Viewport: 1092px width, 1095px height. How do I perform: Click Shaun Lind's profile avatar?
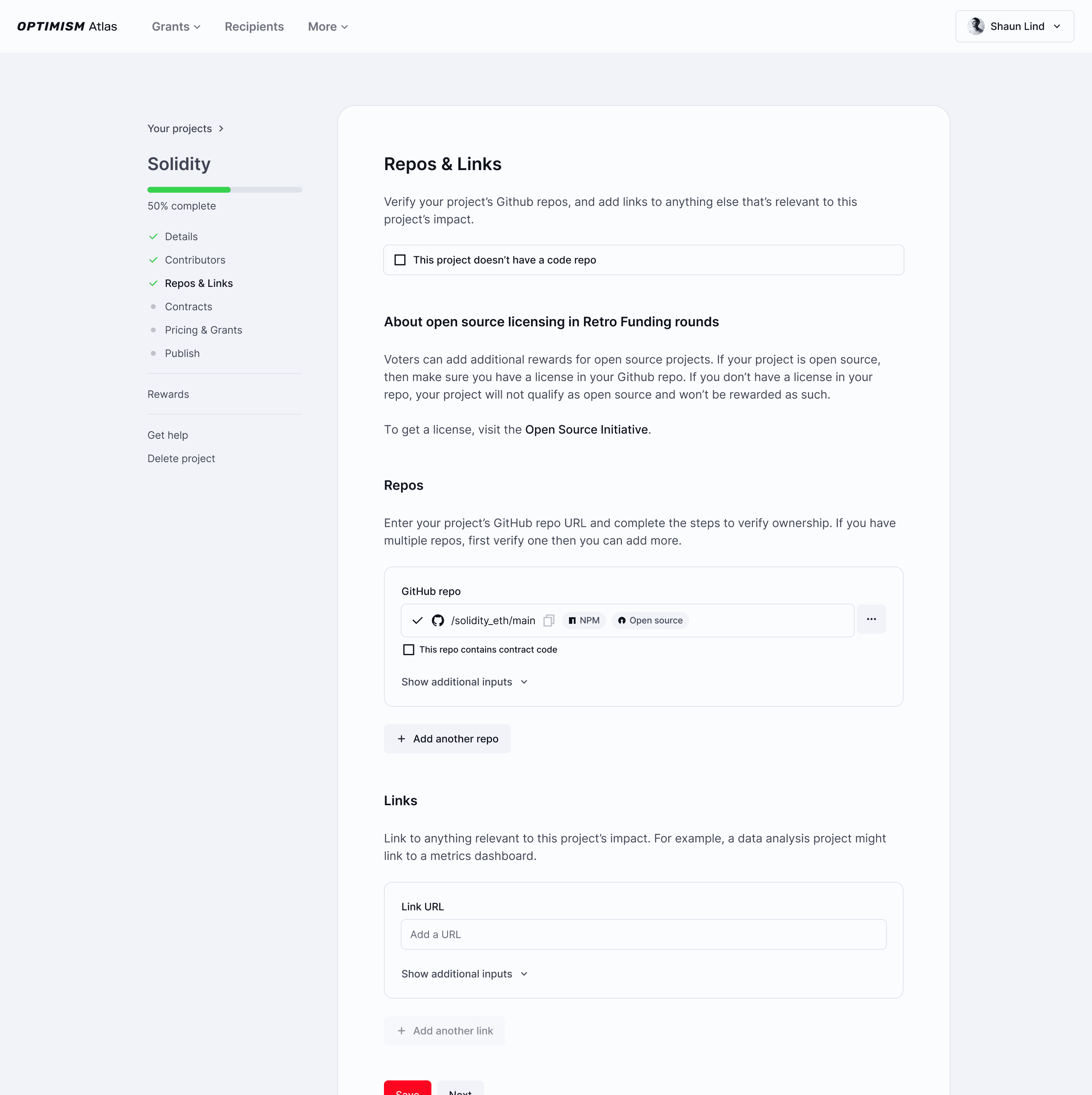click(975, 26)
